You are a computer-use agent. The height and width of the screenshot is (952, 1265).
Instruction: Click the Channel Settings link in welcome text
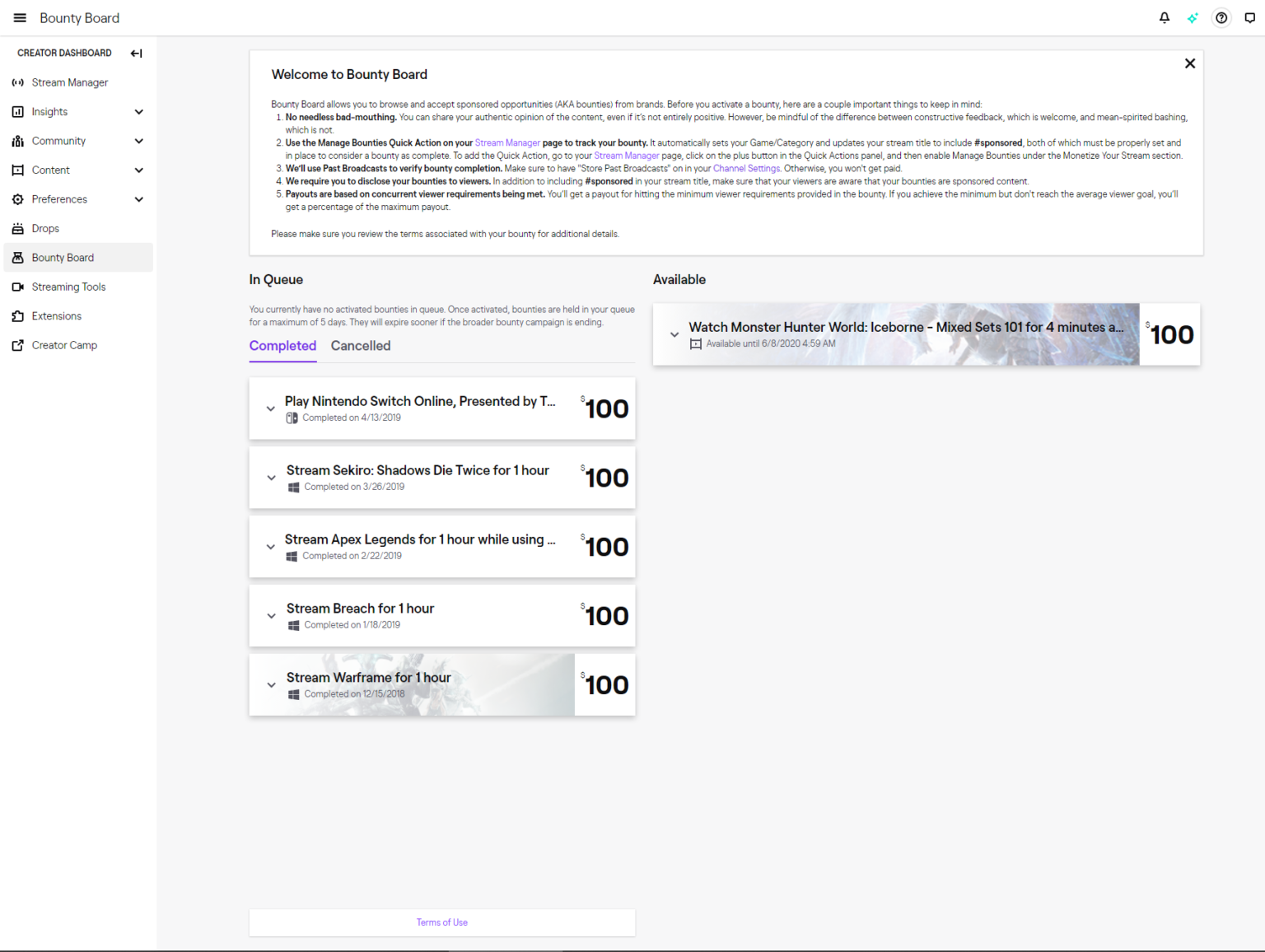[x=746, y=168]
